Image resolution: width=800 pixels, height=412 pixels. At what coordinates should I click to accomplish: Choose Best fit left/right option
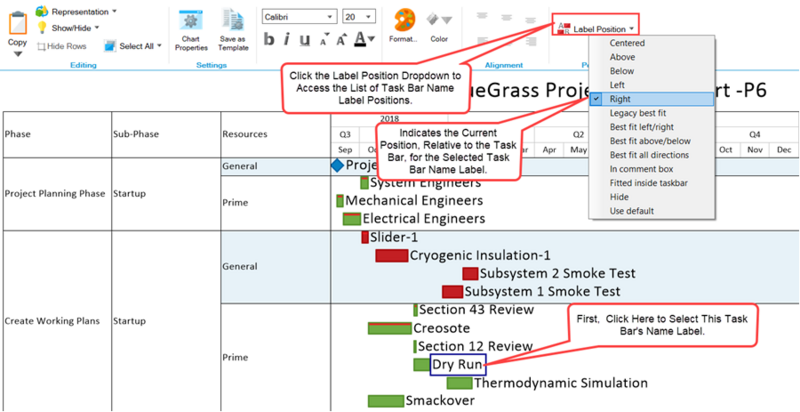click(x=652, y=126)
